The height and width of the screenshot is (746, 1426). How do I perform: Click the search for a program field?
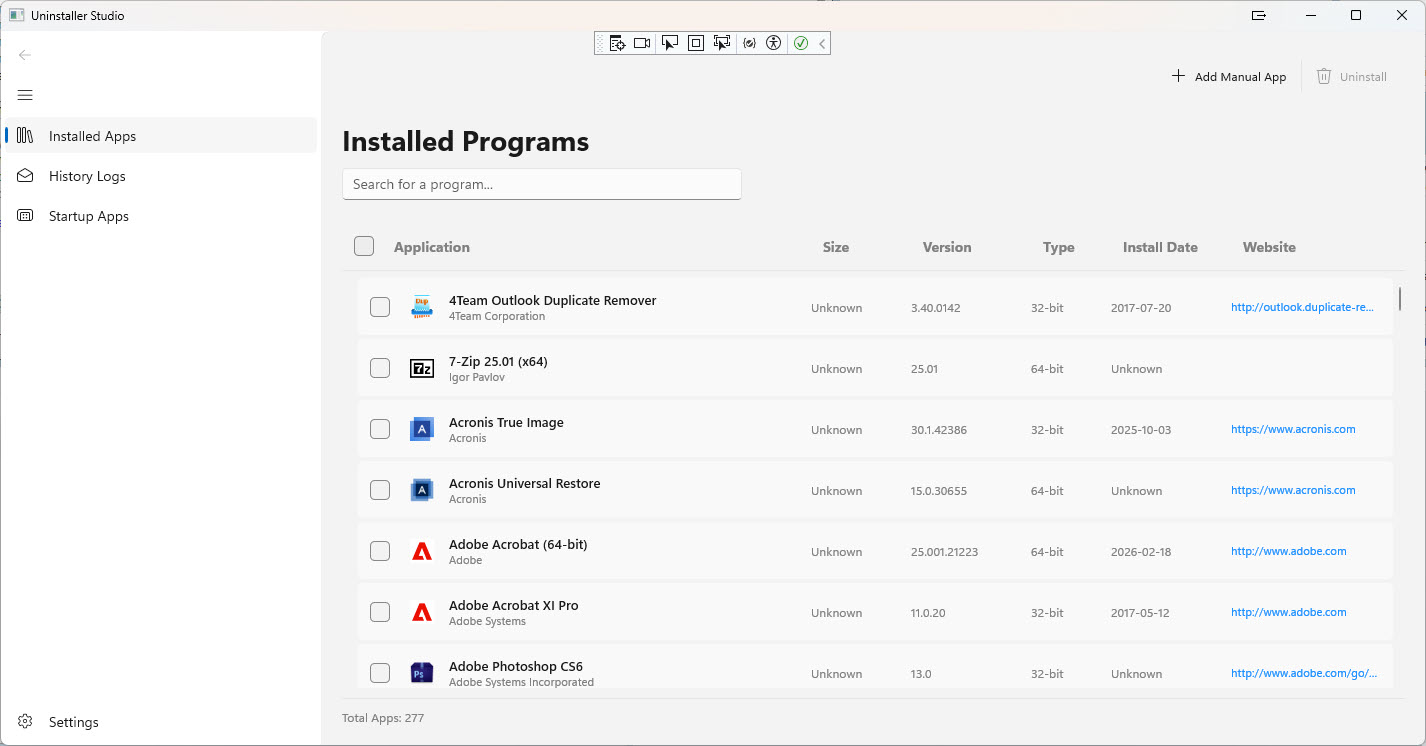pyautogui.click(x=541, y=184)
